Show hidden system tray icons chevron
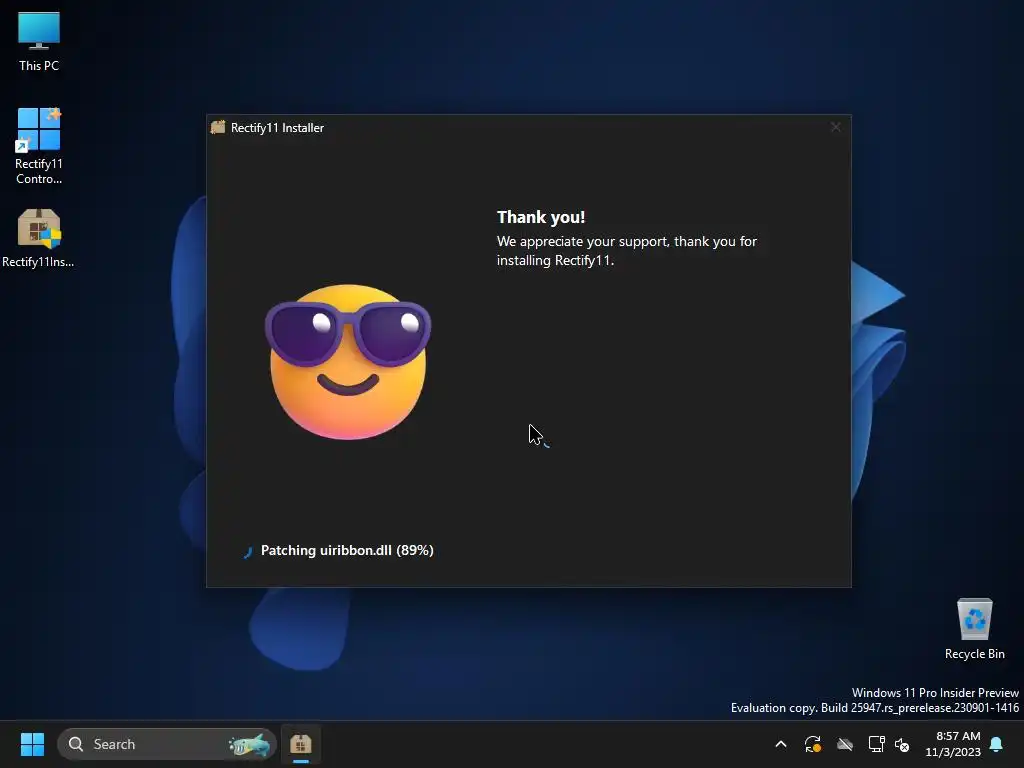The image size is (1024, 768). tap(780, 744)
